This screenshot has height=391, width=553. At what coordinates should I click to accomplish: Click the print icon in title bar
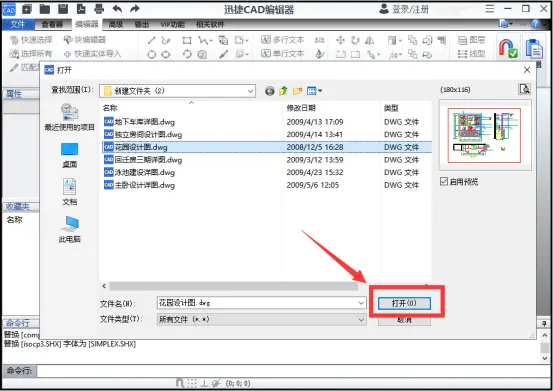99,9
